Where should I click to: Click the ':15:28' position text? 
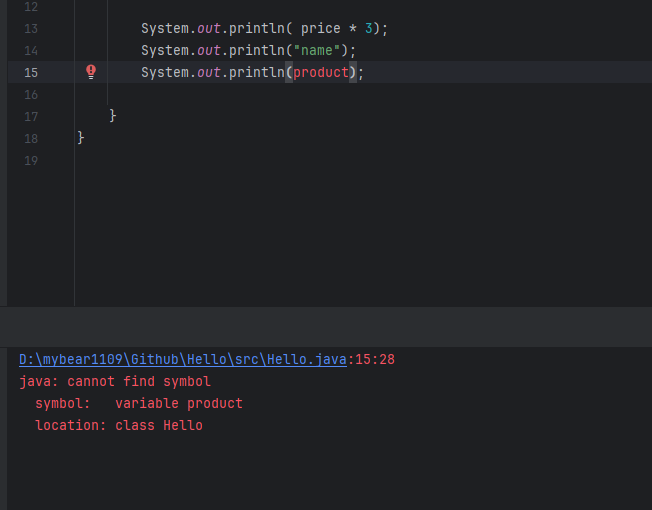[x=371, y=360]
